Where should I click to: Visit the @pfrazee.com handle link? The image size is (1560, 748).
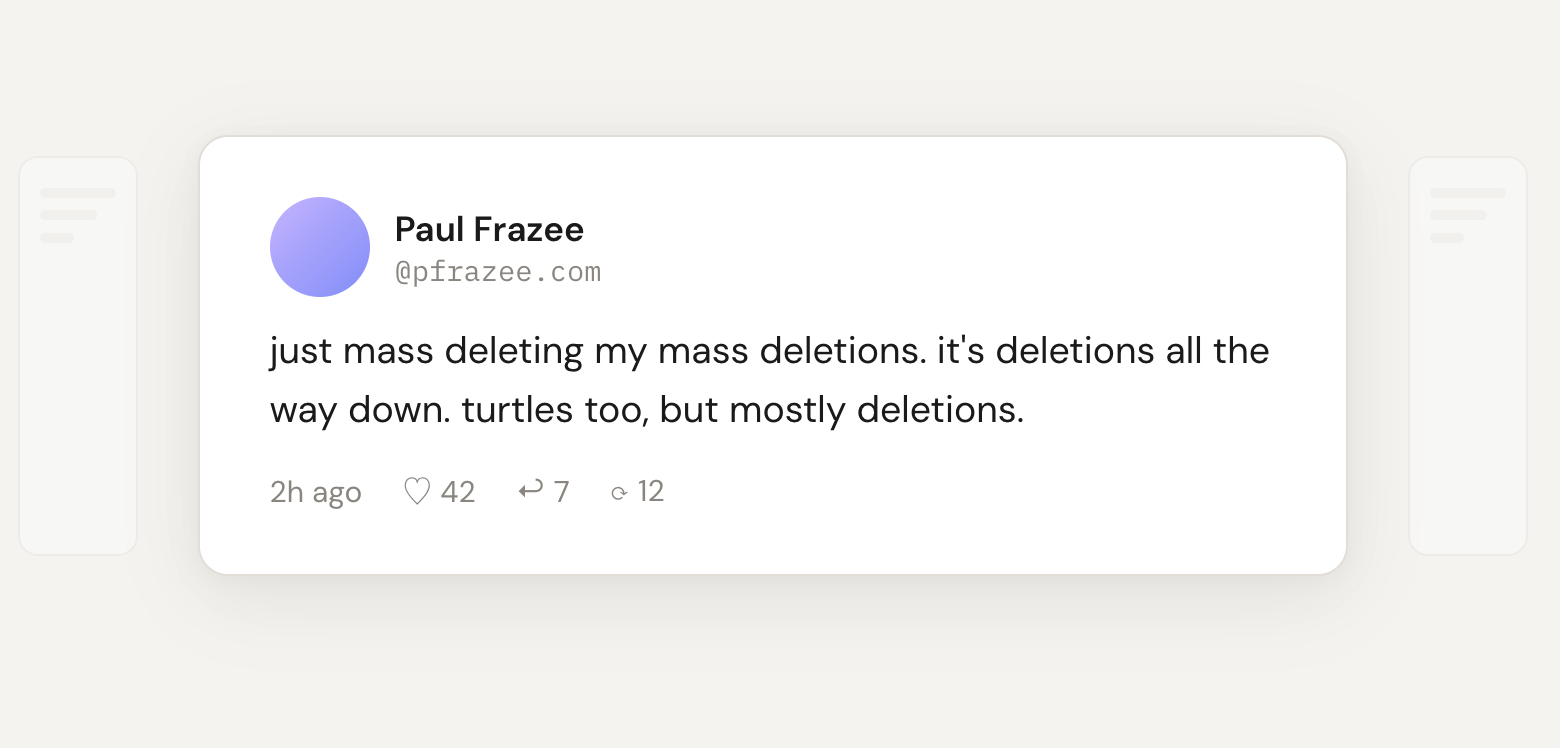point(498,272)
